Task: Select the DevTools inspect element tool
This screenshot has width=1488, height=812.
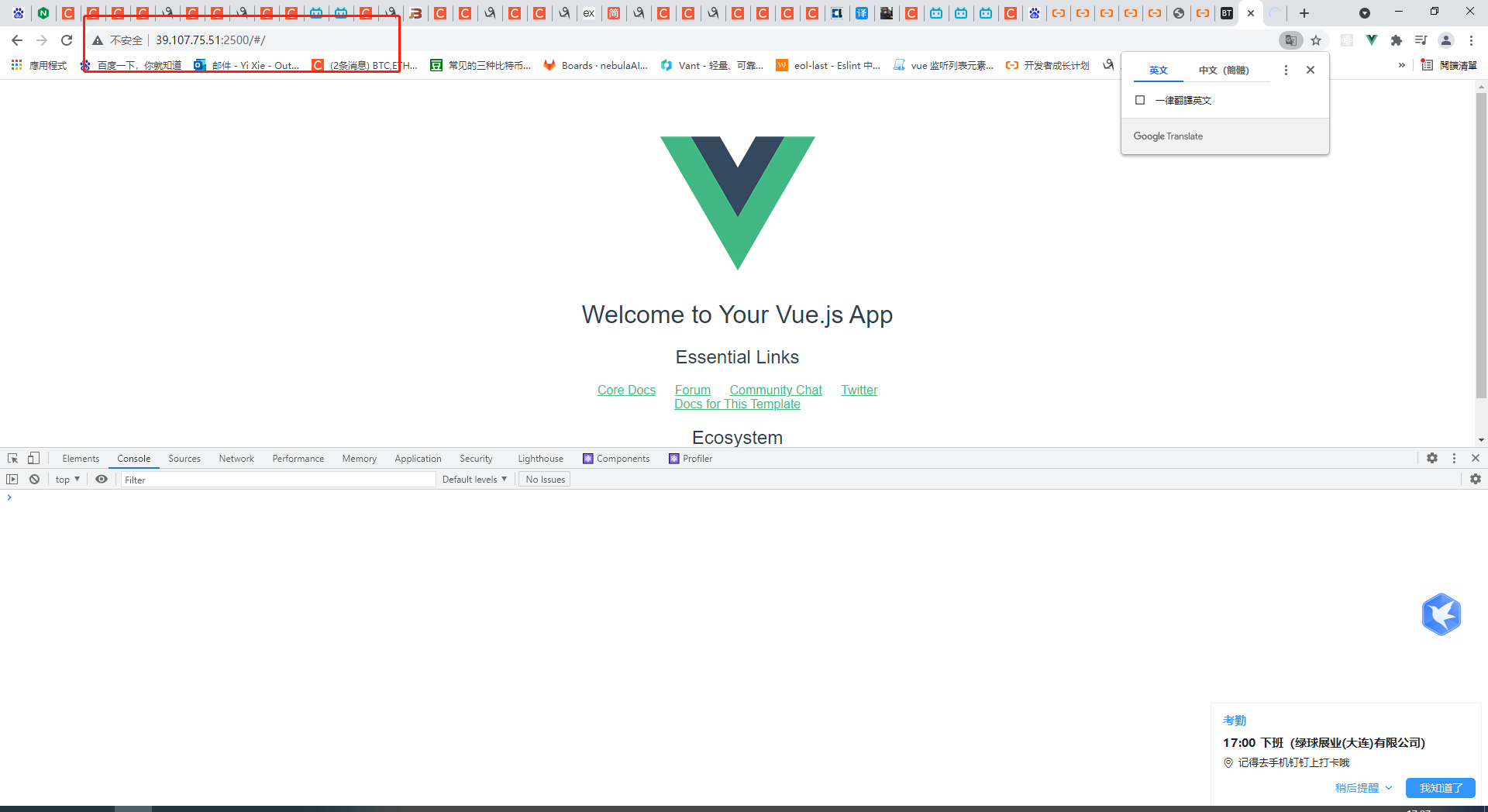Action: pyautogui.click(x=12, y=459)
